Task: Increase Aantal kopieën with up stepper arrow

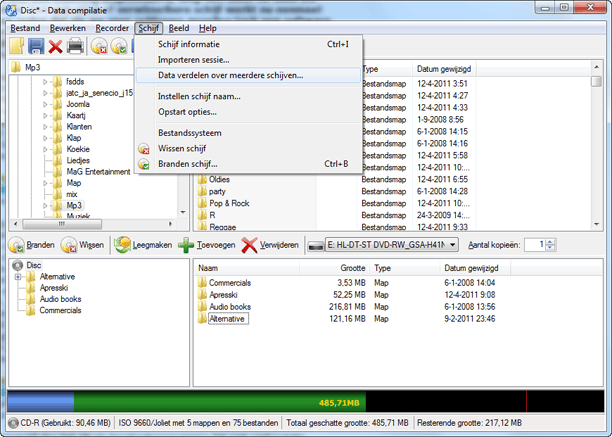Action: pyautogui.click(x=550, y=242)
